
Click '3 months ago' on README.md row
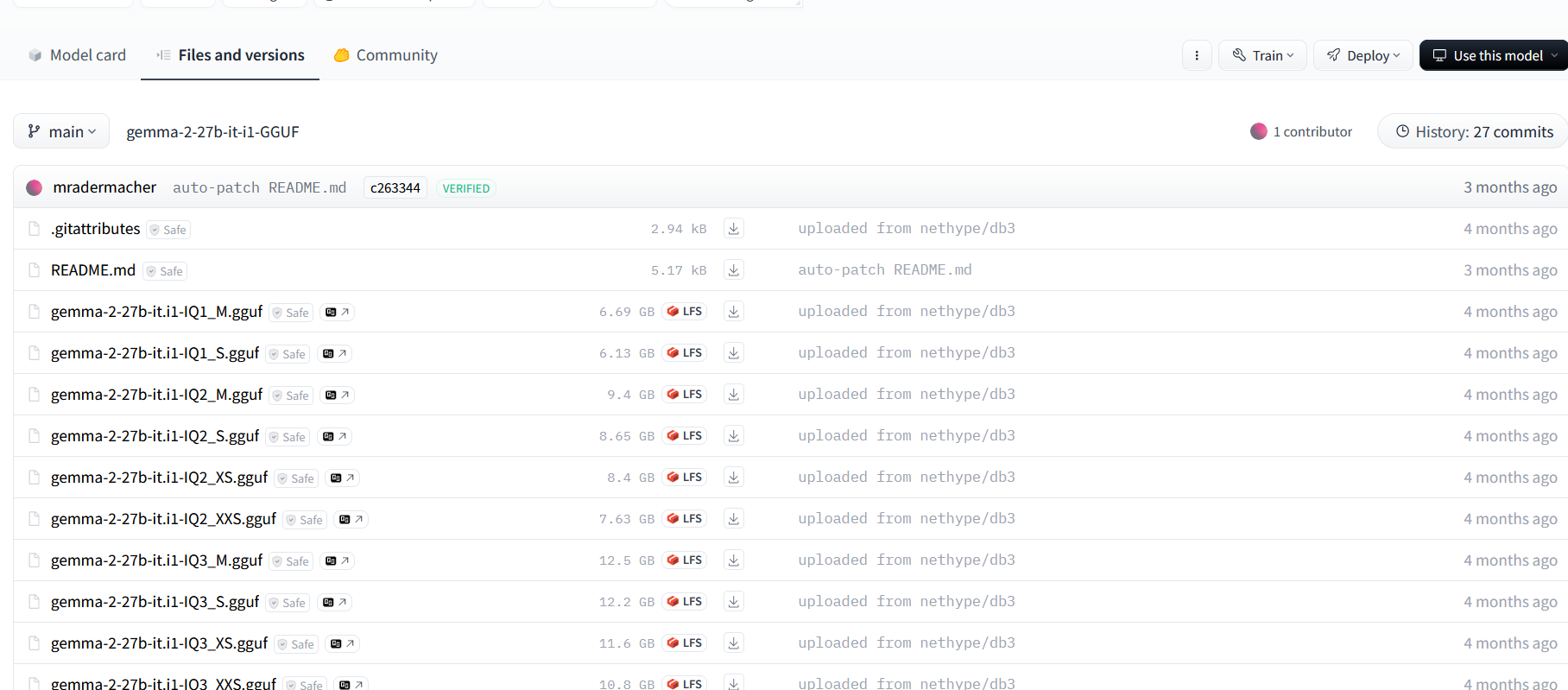(1510, 270)
